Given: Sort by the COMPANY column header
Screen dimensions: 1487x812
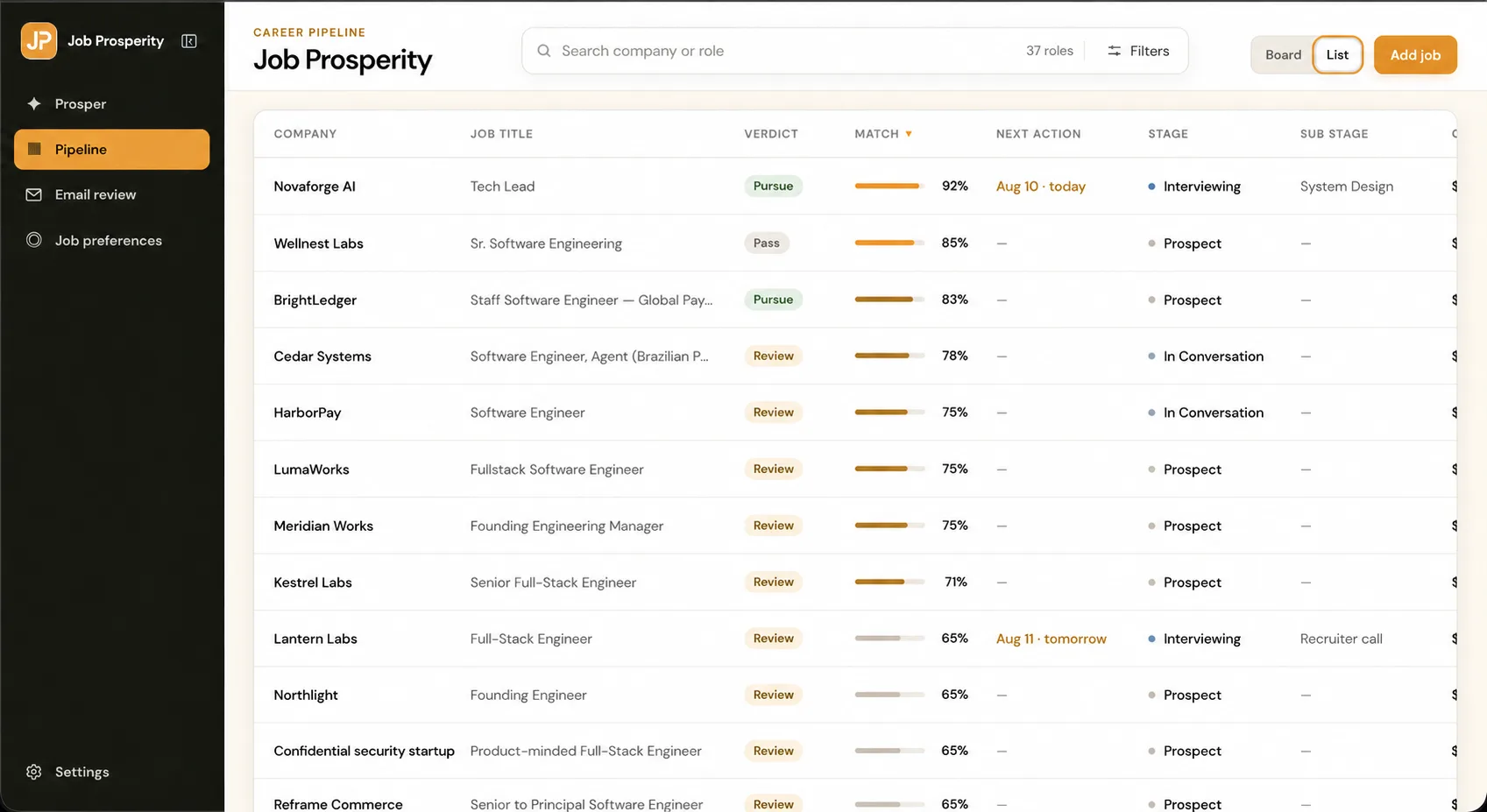Looking at the screenshot, I should (305, 134).
